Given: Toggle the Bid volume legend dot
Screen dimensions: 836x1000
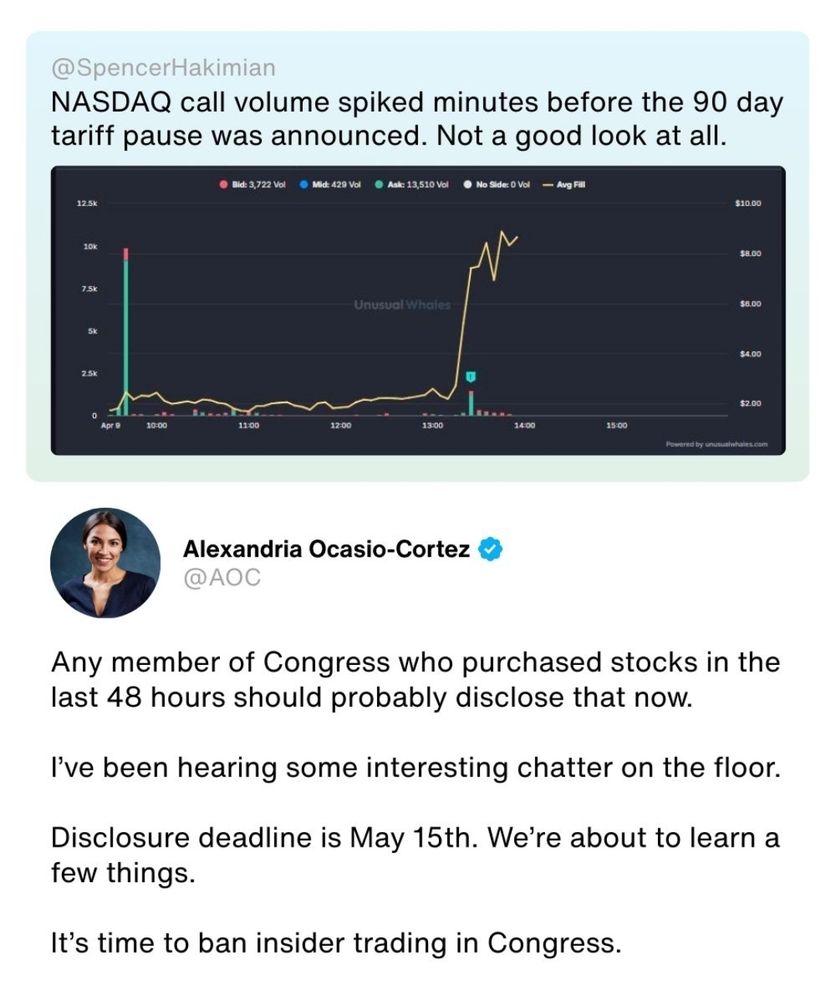Looking at the screenshot, I should pyautogui.click(x=222, y=184).
